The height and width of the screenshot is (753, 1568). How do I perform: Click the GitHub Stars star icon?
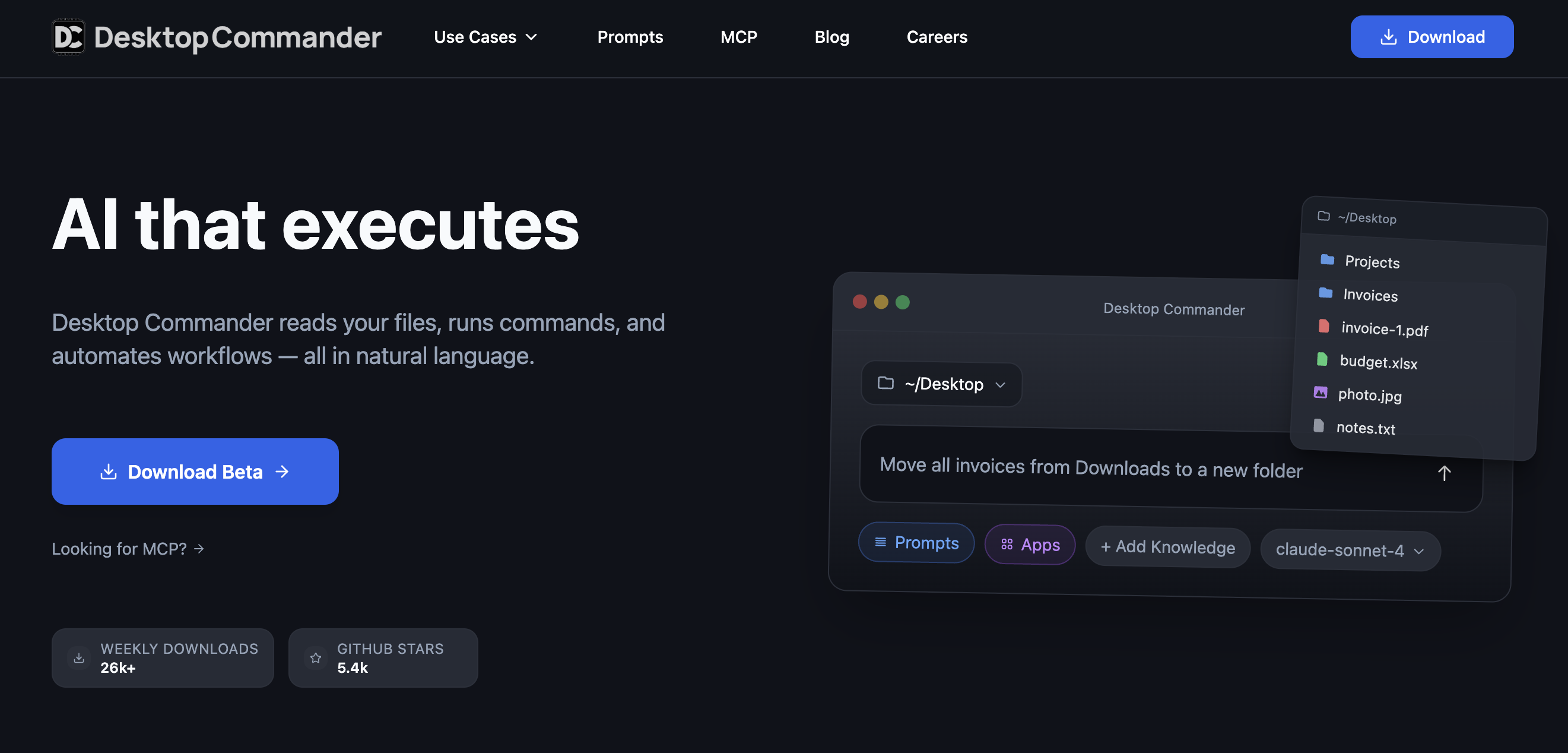(315, 658)
